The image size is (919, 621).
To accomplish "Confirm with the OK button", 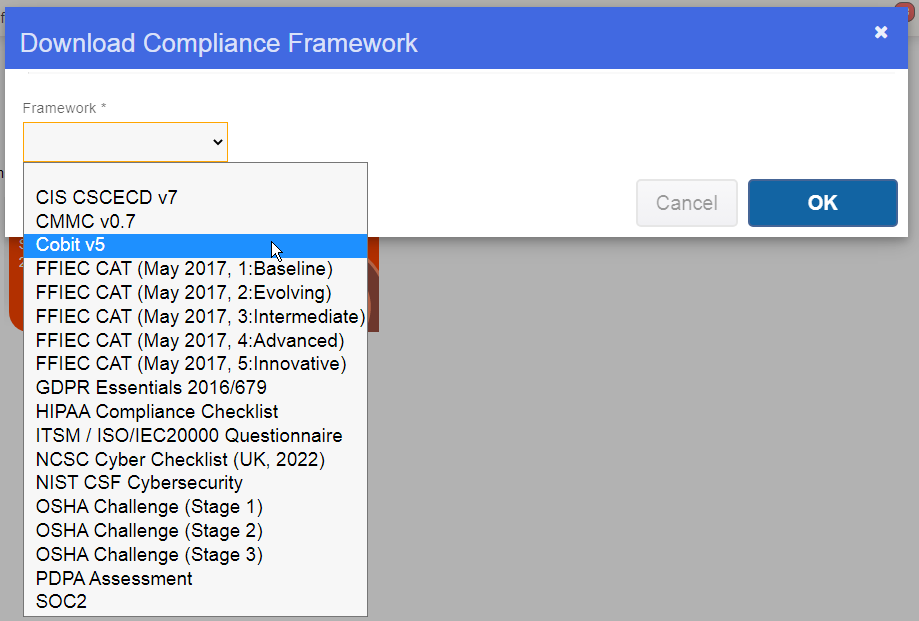I will (822, 203).
